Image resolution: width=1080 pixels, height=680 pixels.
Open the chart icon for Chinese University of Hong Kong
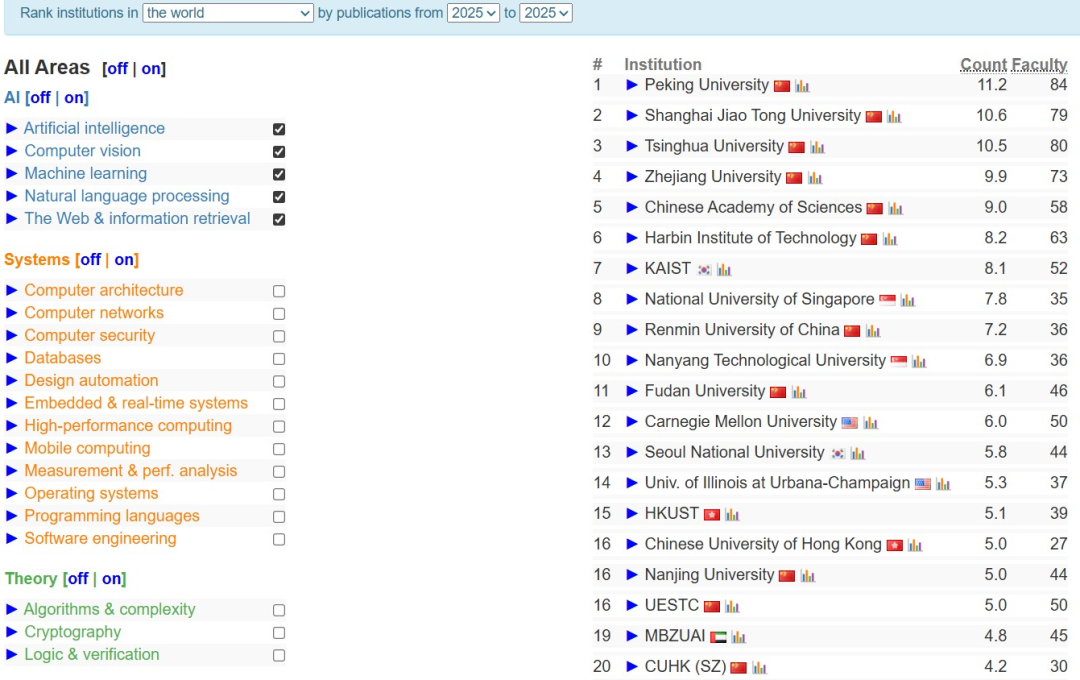point(915,545)
